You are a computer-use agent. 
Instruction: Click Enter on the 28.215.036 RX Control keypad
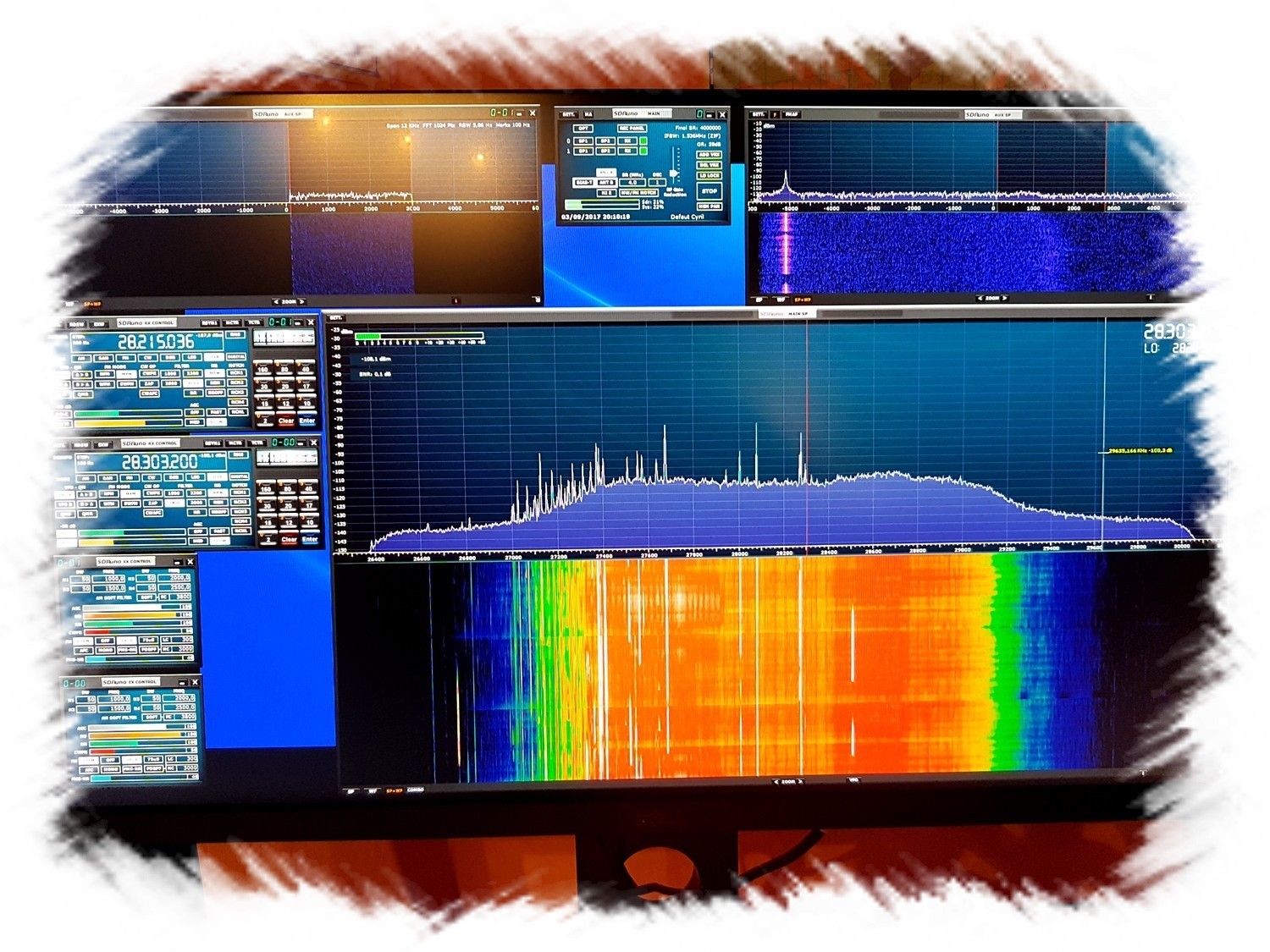[307, 419]
